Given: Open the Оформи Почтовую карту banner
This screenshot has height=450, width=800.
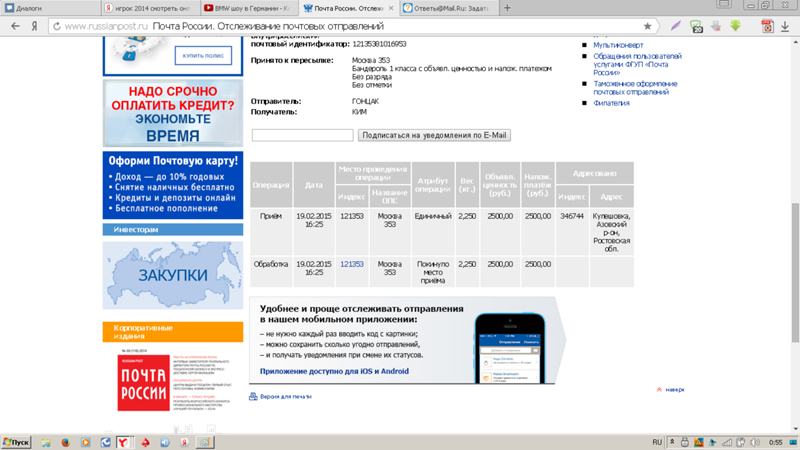Looking at the screenshot, I should tap(173, 185).
